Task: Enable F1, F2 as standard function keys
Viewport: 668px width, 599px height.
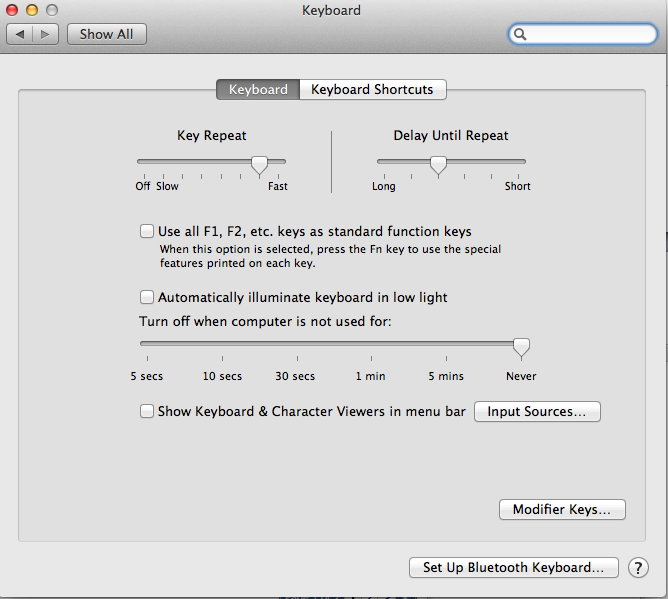Action: (147, 231)
